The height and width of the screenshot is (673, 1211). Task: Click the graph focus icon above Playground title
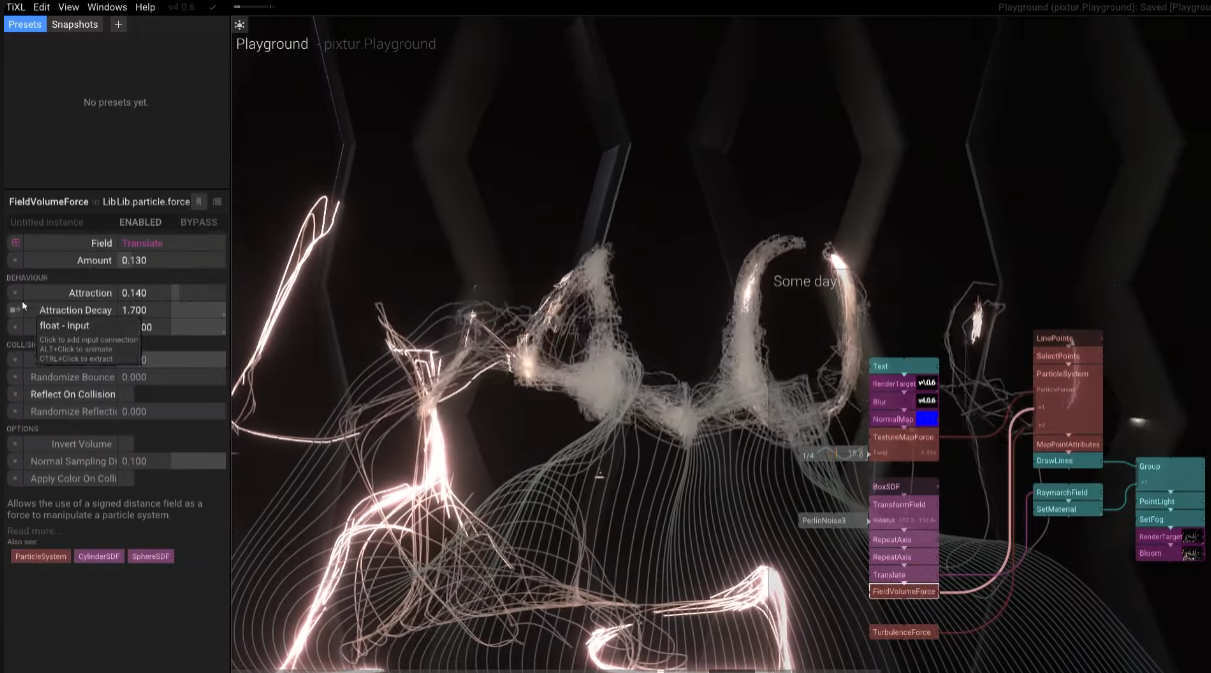240,24
